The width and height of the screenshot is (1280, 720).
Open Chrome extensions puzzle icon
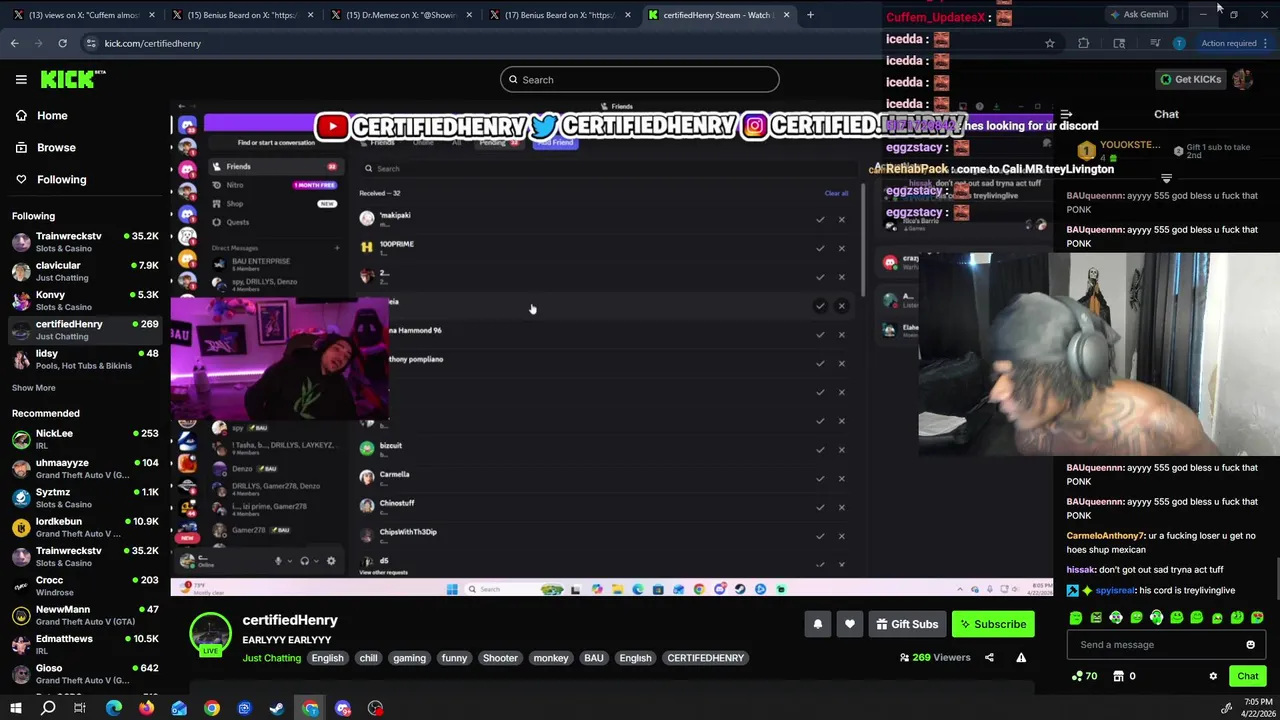click(x=1083, y=43)
